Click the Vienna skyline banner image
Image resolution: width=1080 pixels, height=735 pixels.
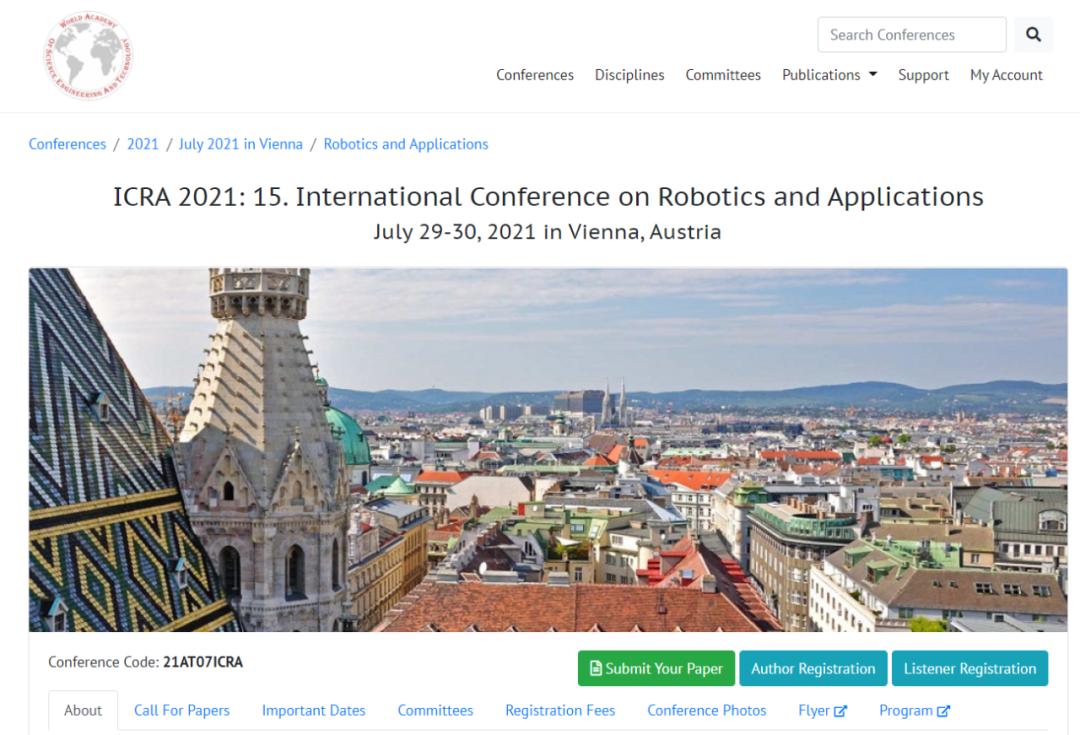pyautogui.click(x=548, y=450)
